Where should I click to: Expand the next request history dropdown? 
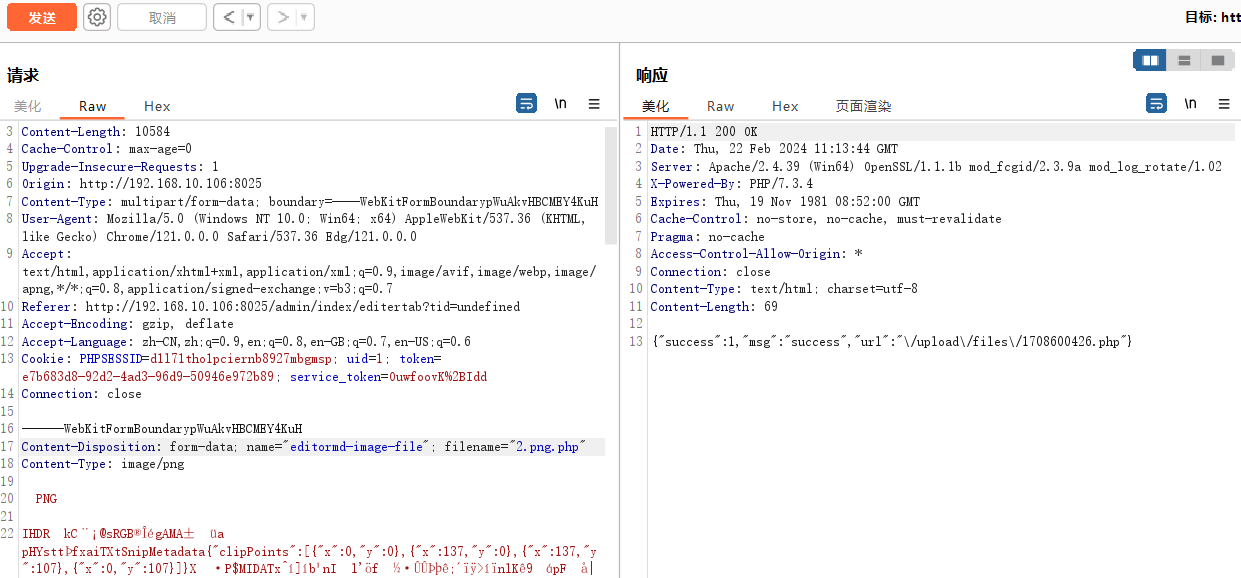click(304, 17)
